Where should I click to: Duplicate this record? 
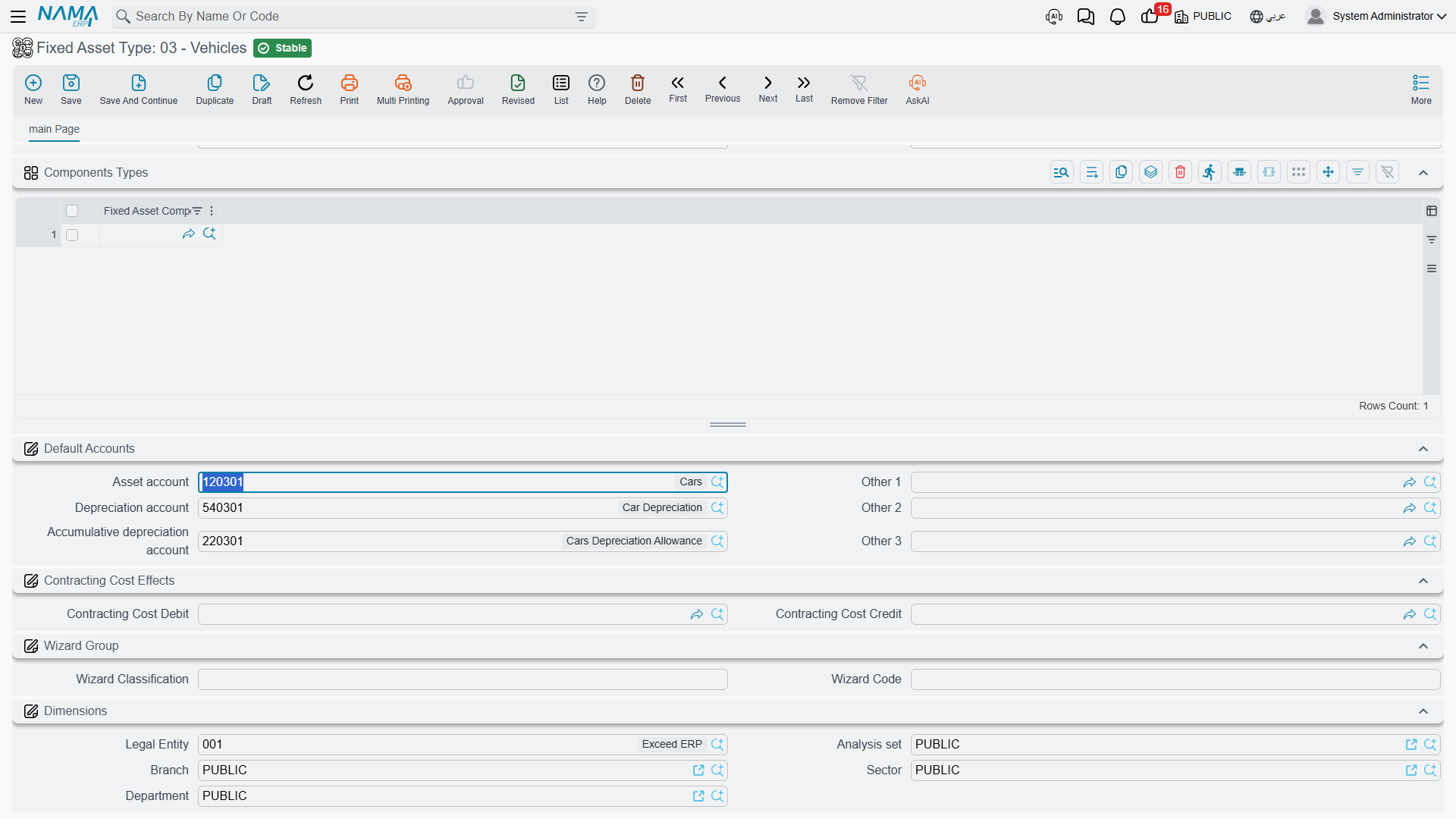click(x=215, y=89)
